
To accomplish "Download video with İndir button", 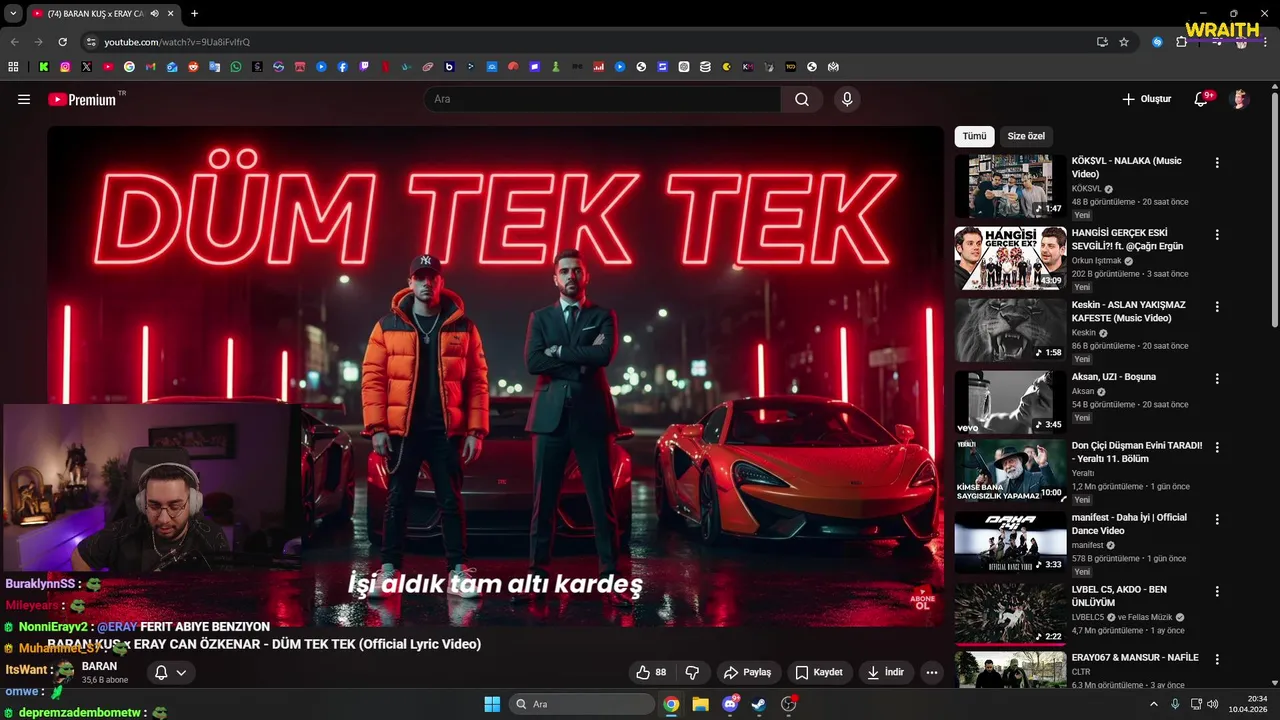I will click(885, 672).
